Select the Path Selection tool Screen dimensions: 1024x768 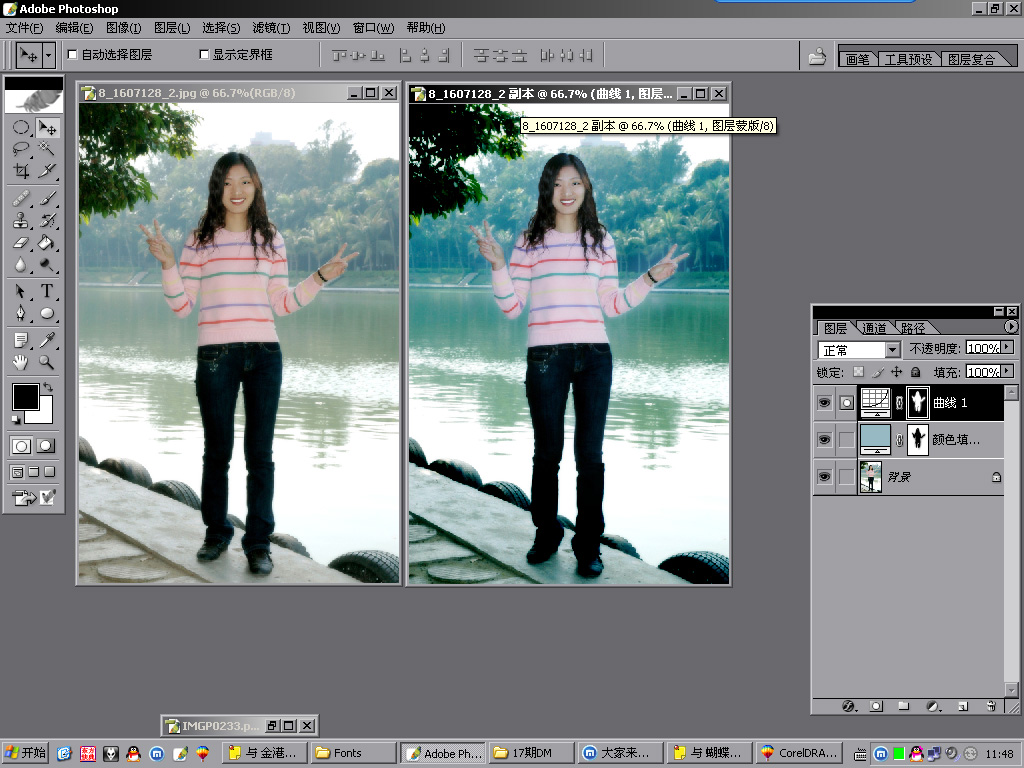point(21,291)
